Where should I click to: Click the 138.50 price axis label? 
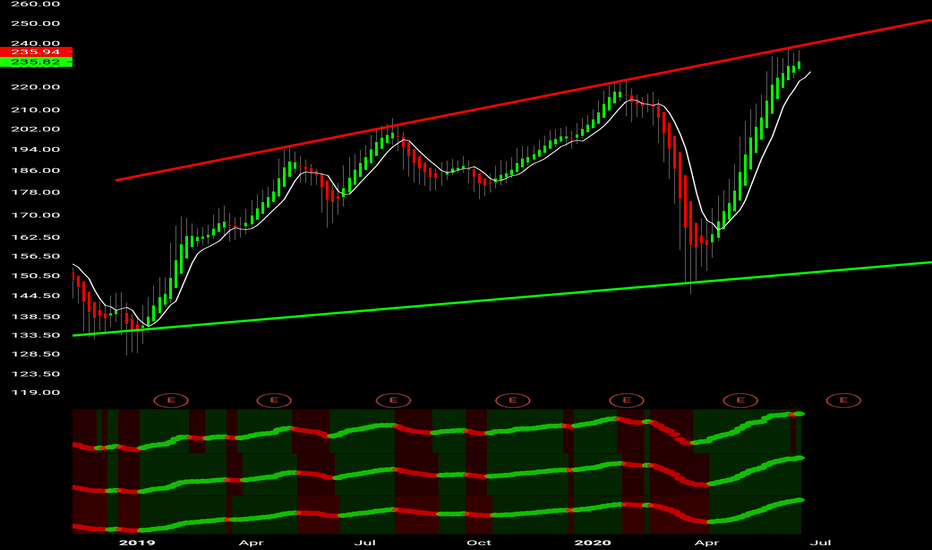[36, 316]
